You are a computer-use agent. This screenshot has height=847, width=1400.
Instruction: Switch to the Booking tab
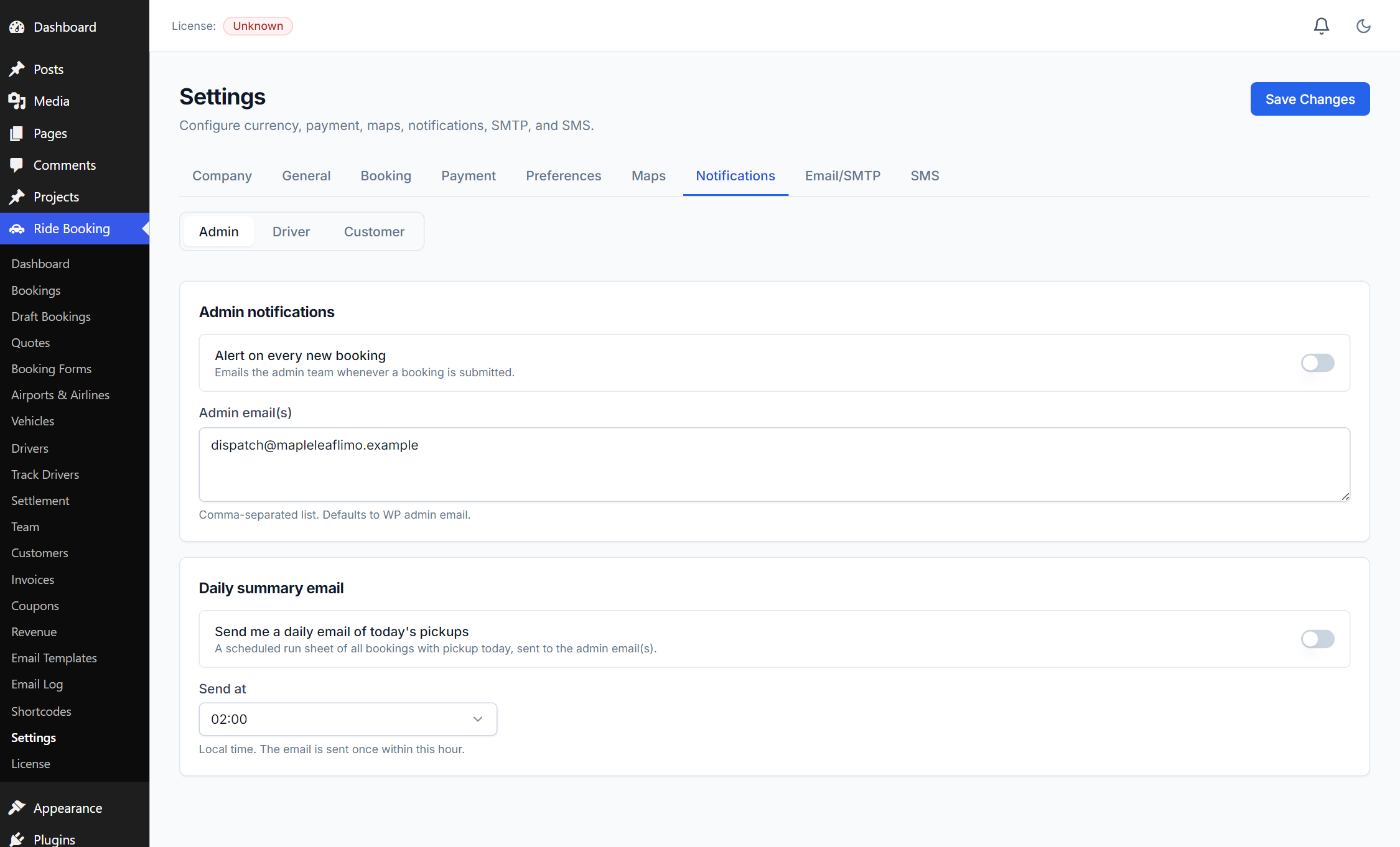[386, 176]
